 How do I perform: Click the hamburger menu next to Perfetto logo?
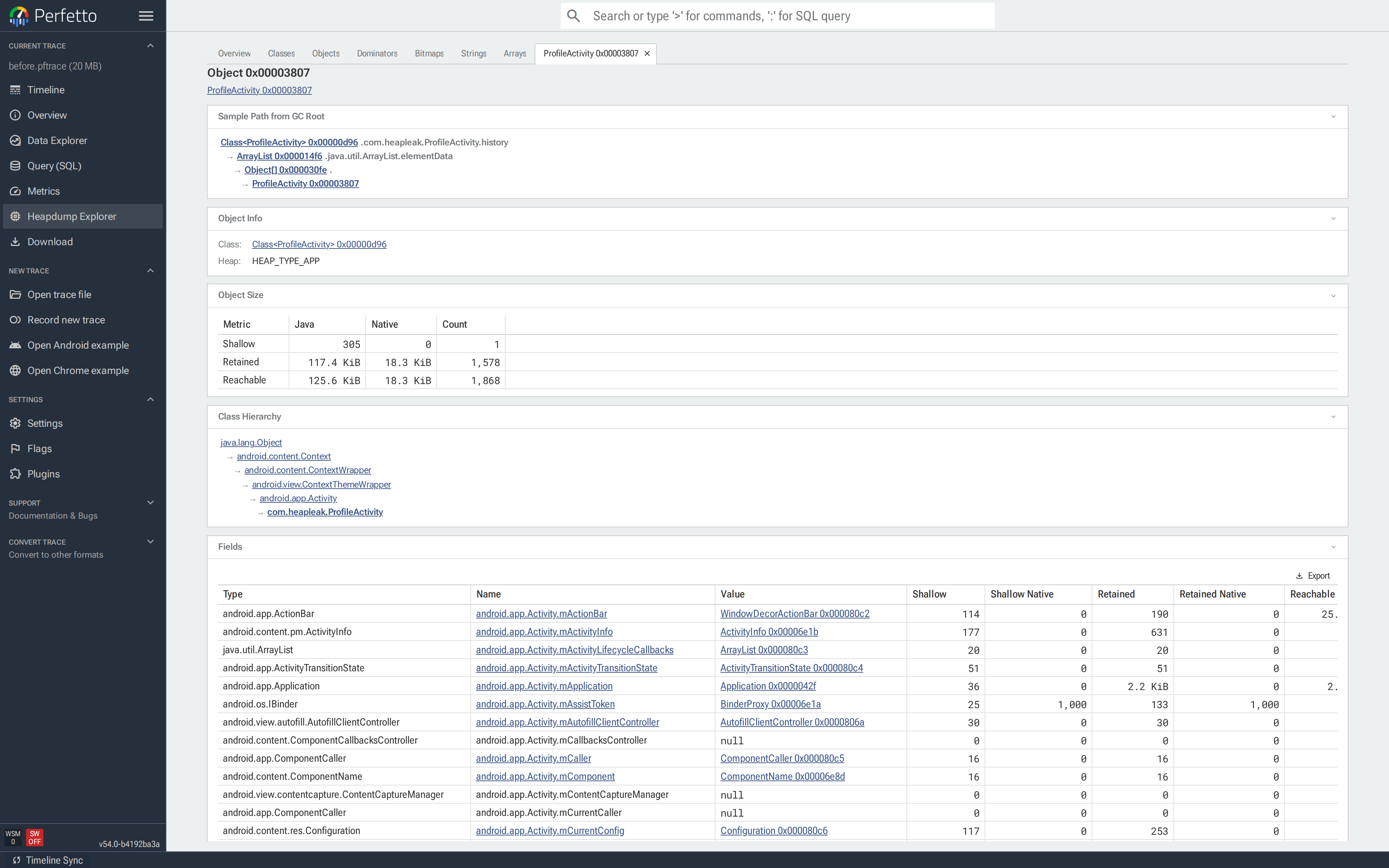[x=146, y=16]
